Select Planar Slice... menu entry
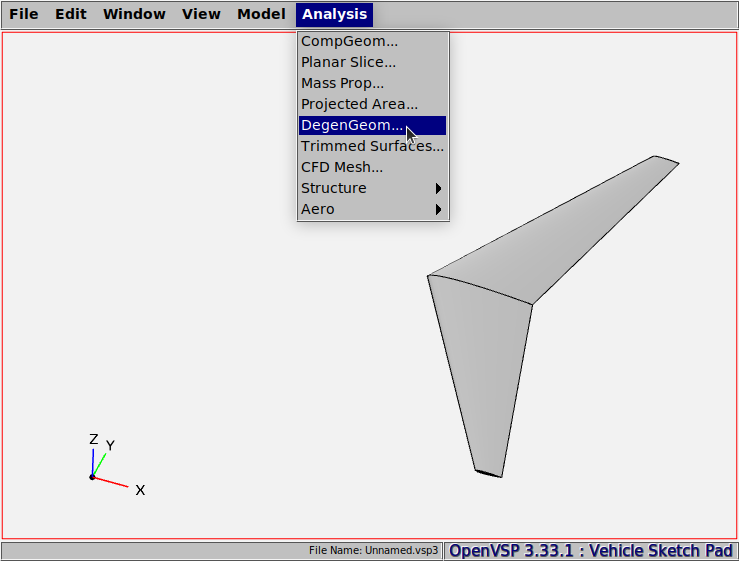This screenshot has width=739, height=561. pyautogui.click(x=372, y=62)
